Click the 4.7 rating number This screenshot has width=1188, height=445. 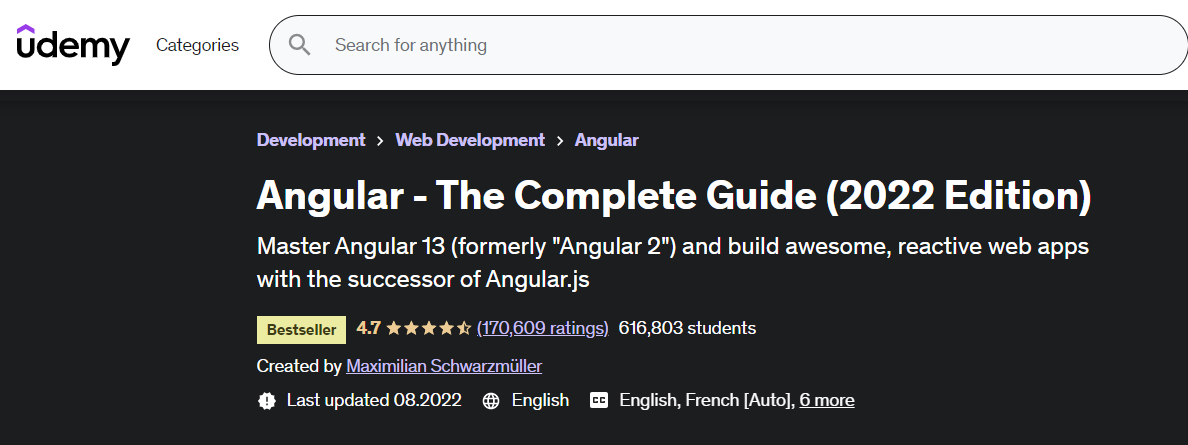(x=368, y=328)
